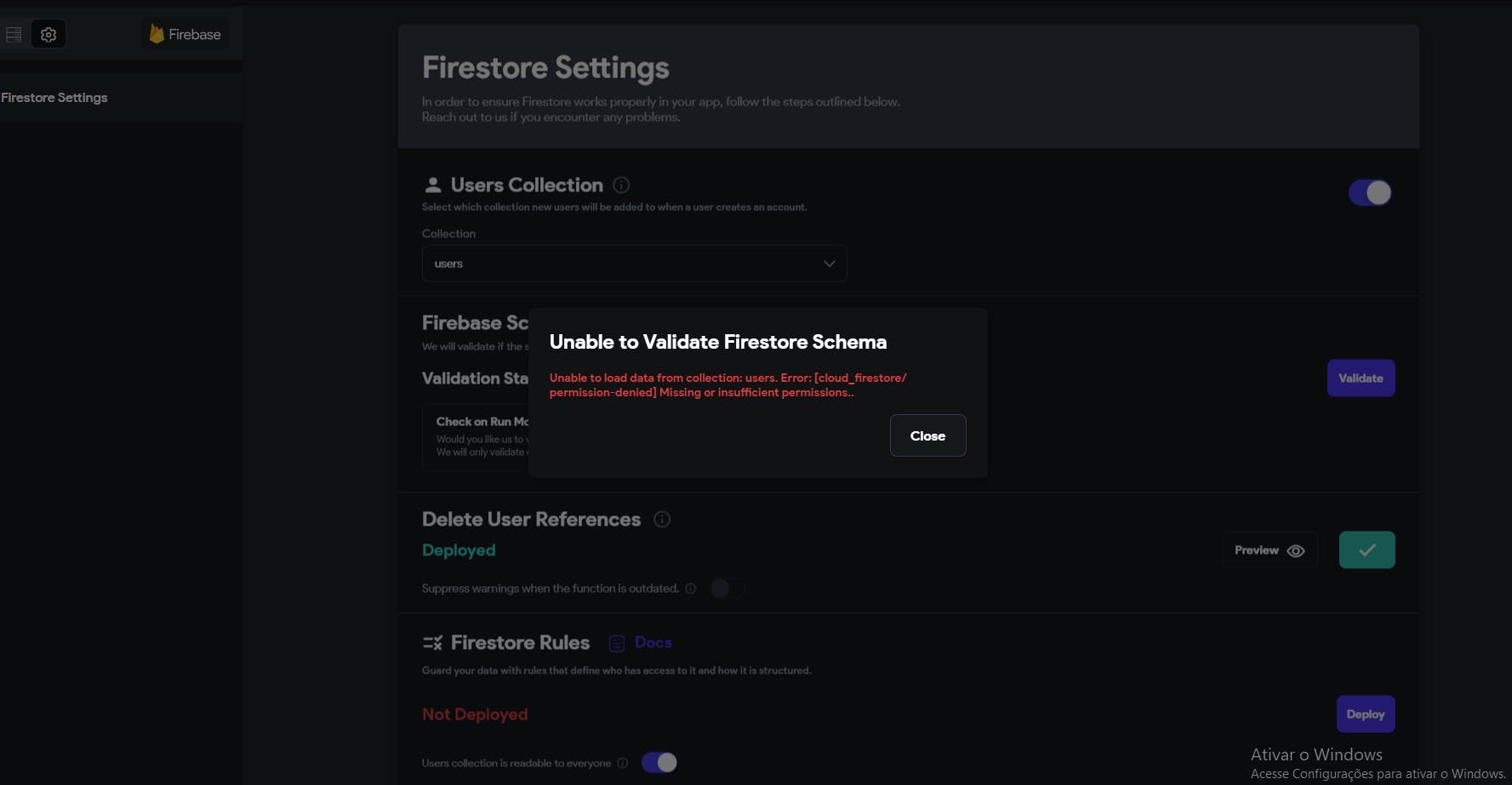Click info icon beside readable to everyone
This screenshot has width=1512, height=785.
pos(623,764)
